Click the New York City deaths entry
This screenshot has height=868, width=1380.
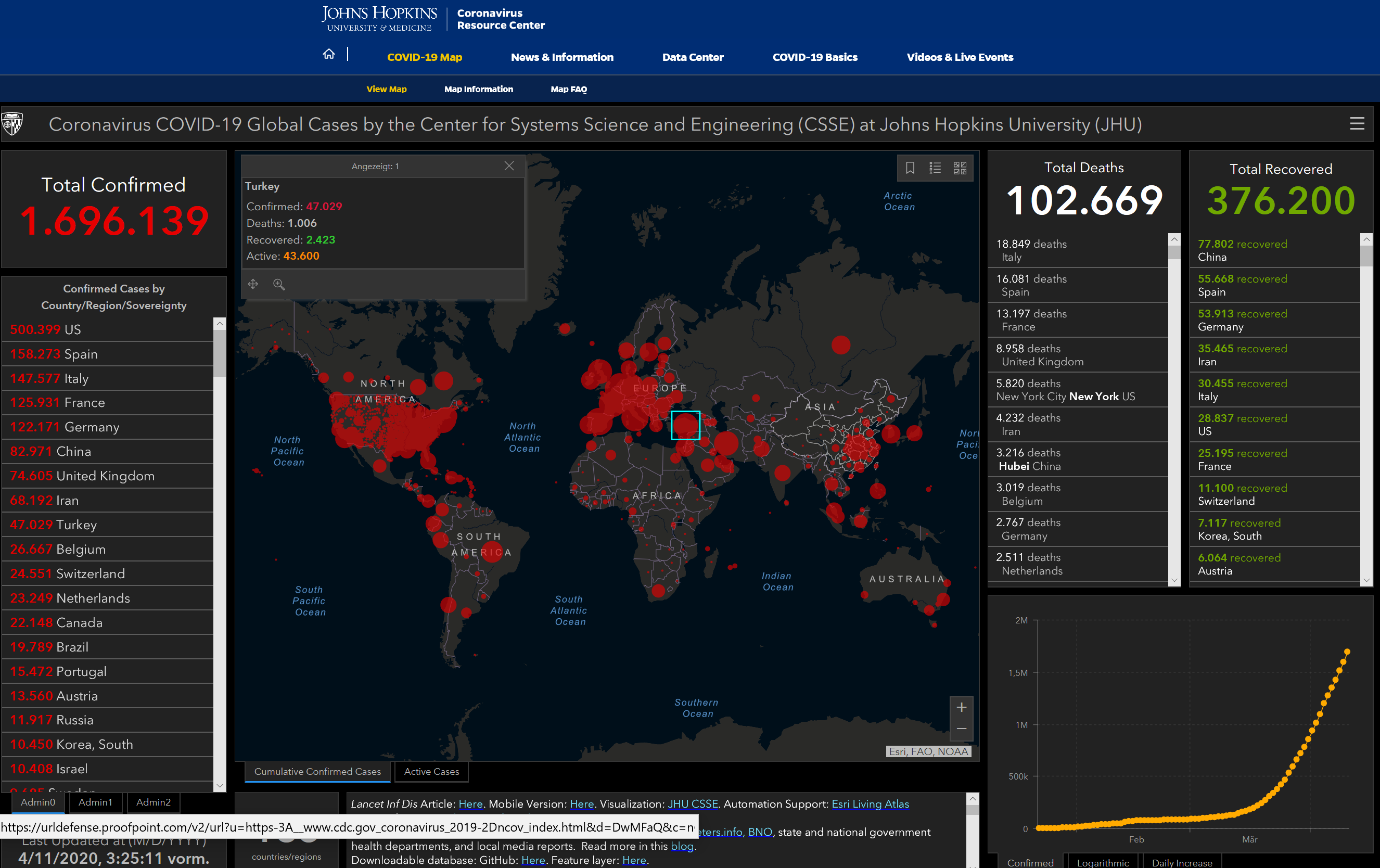click(1077, 390)
